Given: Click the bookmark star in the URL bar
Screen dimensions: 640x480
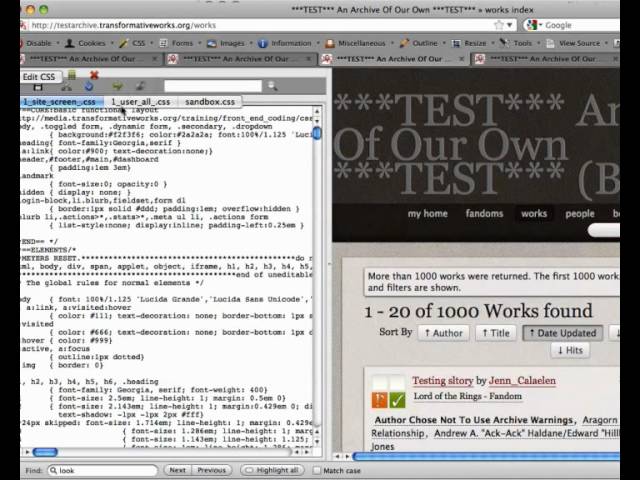Looking at the screenshot, I should pyautogui.click(x=498, y=25).
